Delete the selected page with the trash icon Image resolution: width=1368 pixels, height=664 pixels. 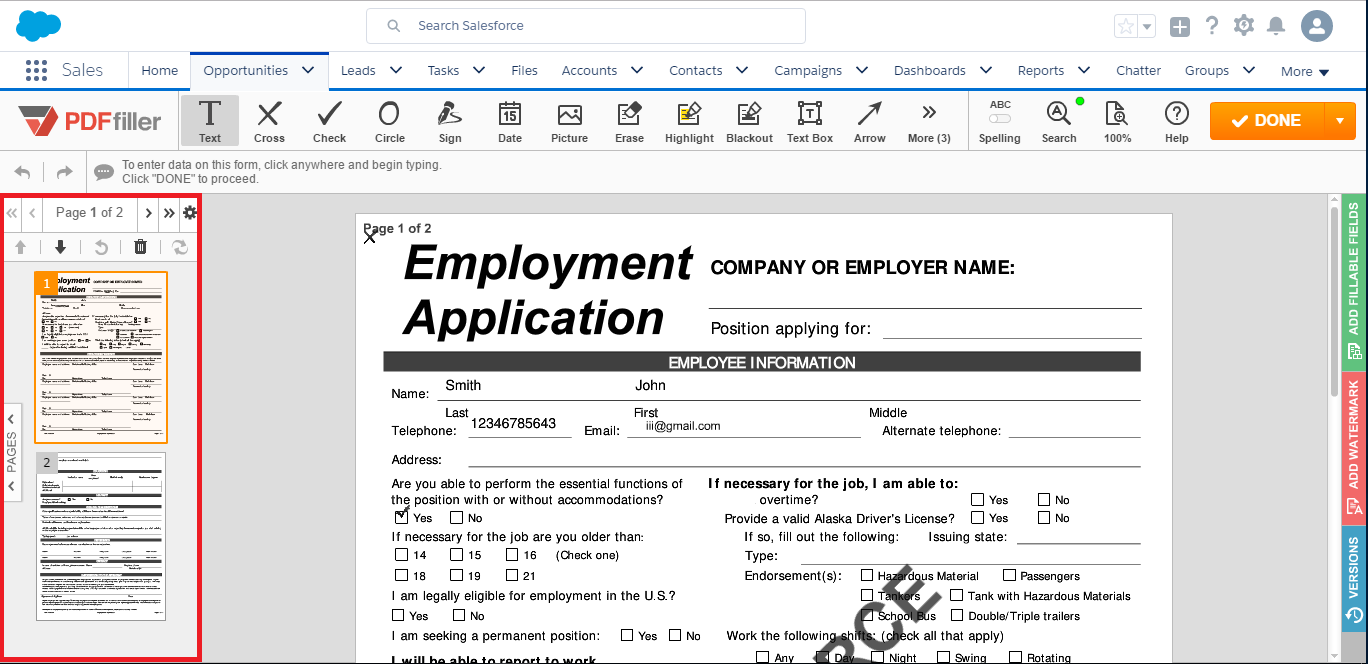pyautogui.click(x=140, y=247)
